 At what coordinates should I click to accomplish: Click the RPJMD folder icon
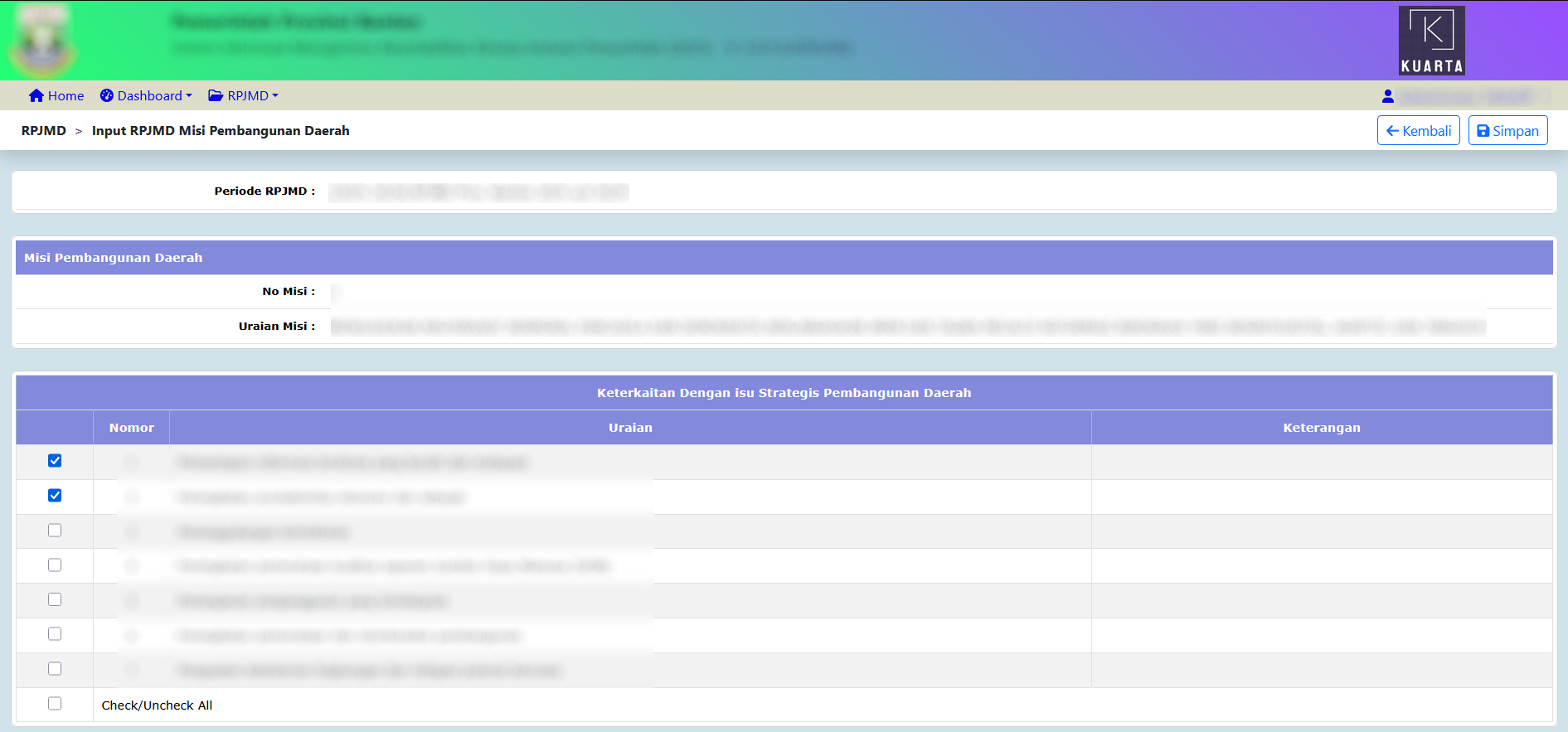[x=216, y=95]
